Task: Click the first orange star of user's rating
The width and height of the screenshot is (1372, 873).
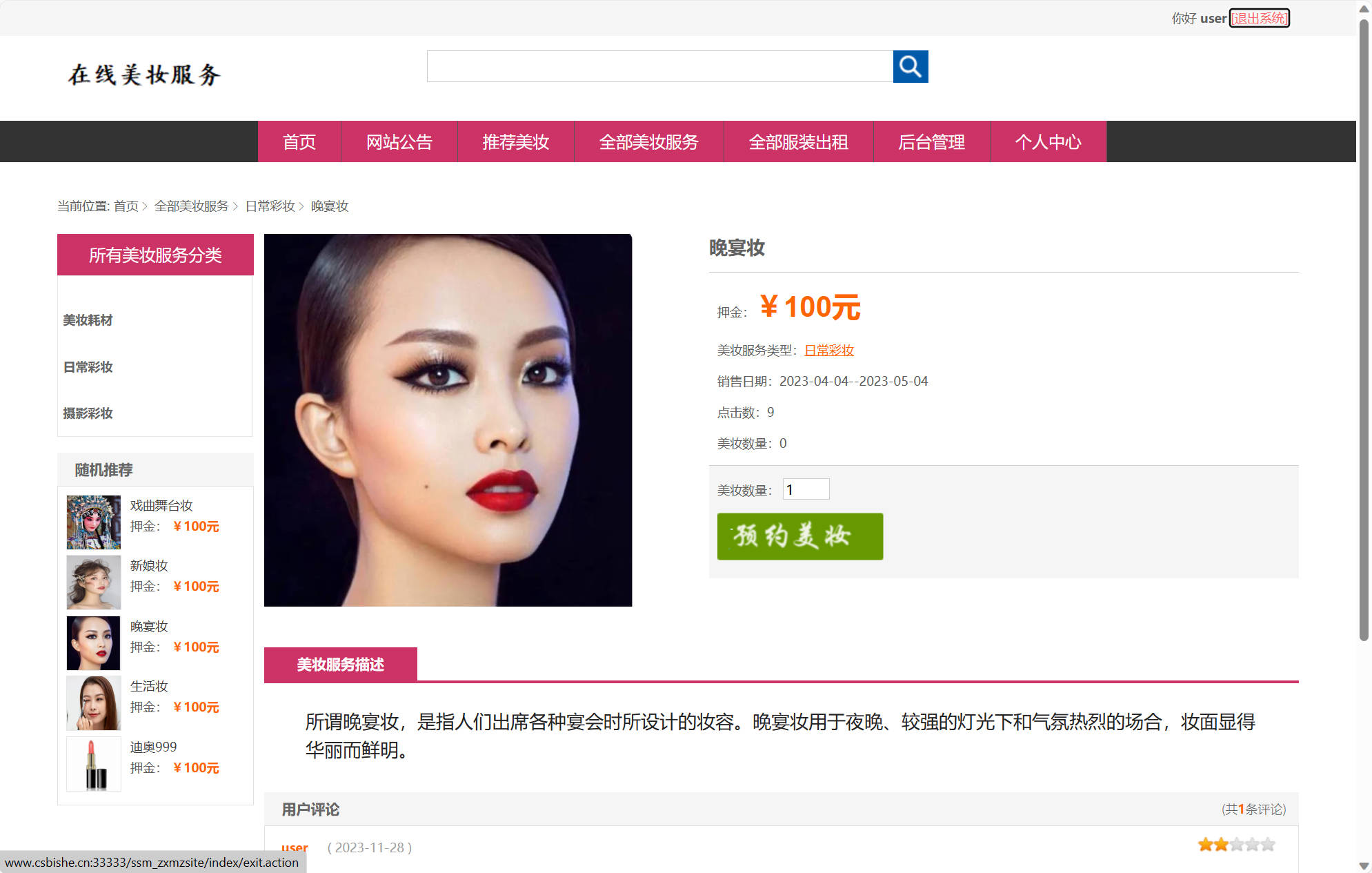Action: coord(1204,844)
